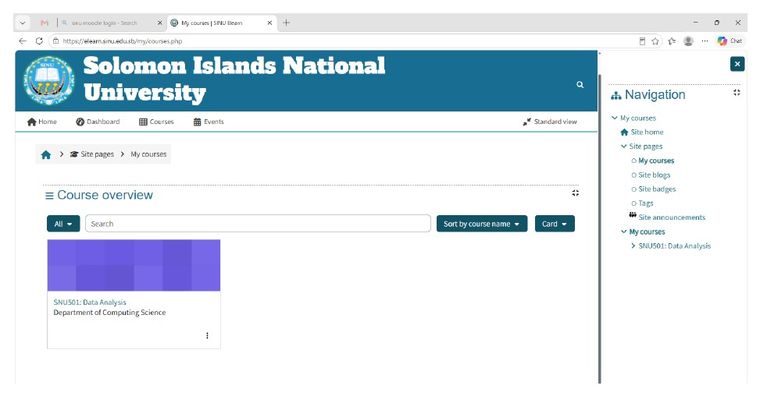The image size is (760, 396).
Task: Open the Gmail pinned tab
Action: [x=45, y=23]
